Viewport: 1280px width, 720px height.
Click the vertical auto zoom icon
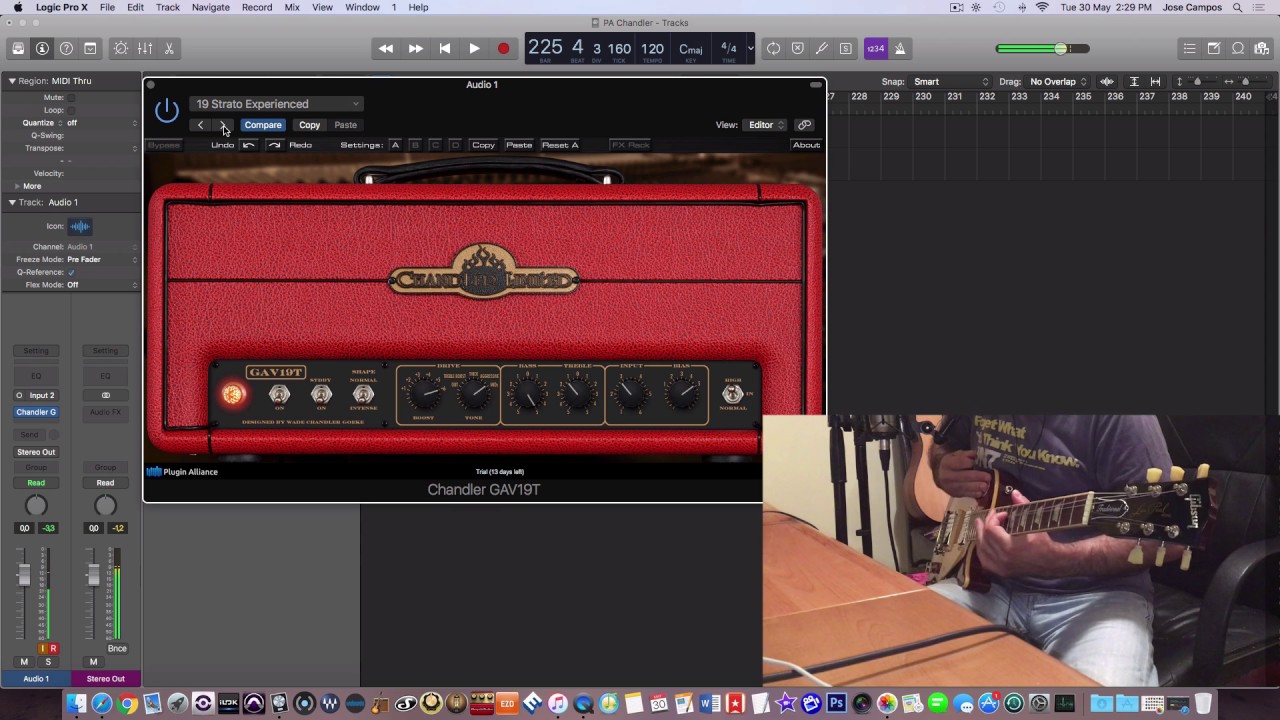1134,82
